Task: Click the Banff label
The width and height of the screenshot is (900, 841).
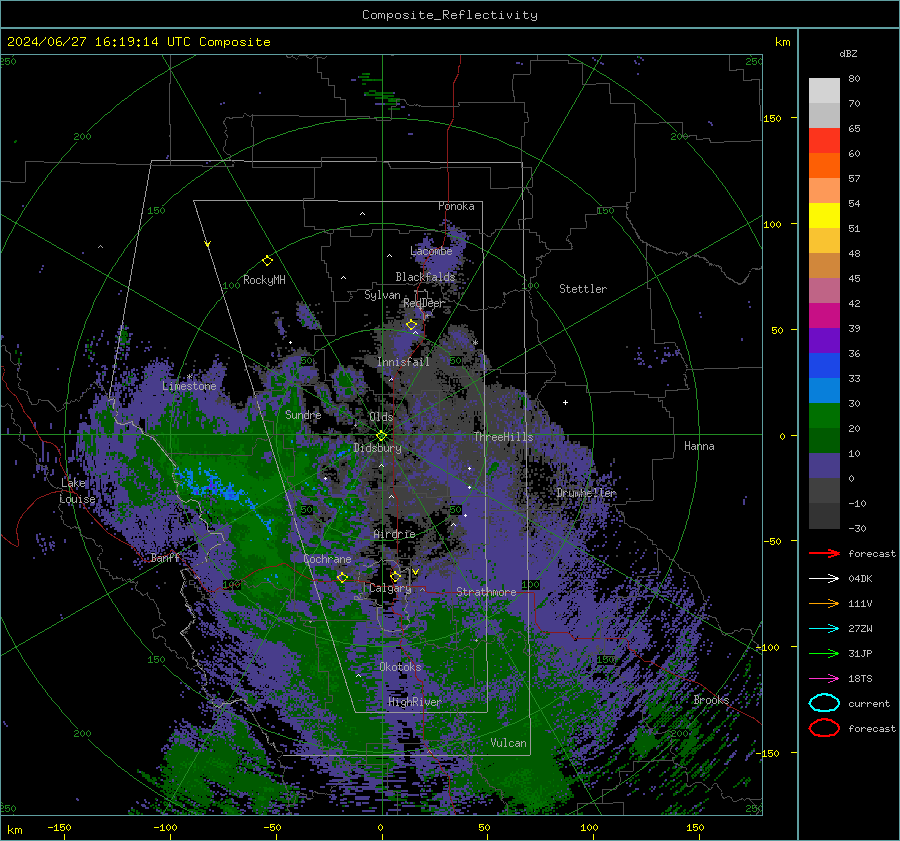Action: (x=165, y=557)
